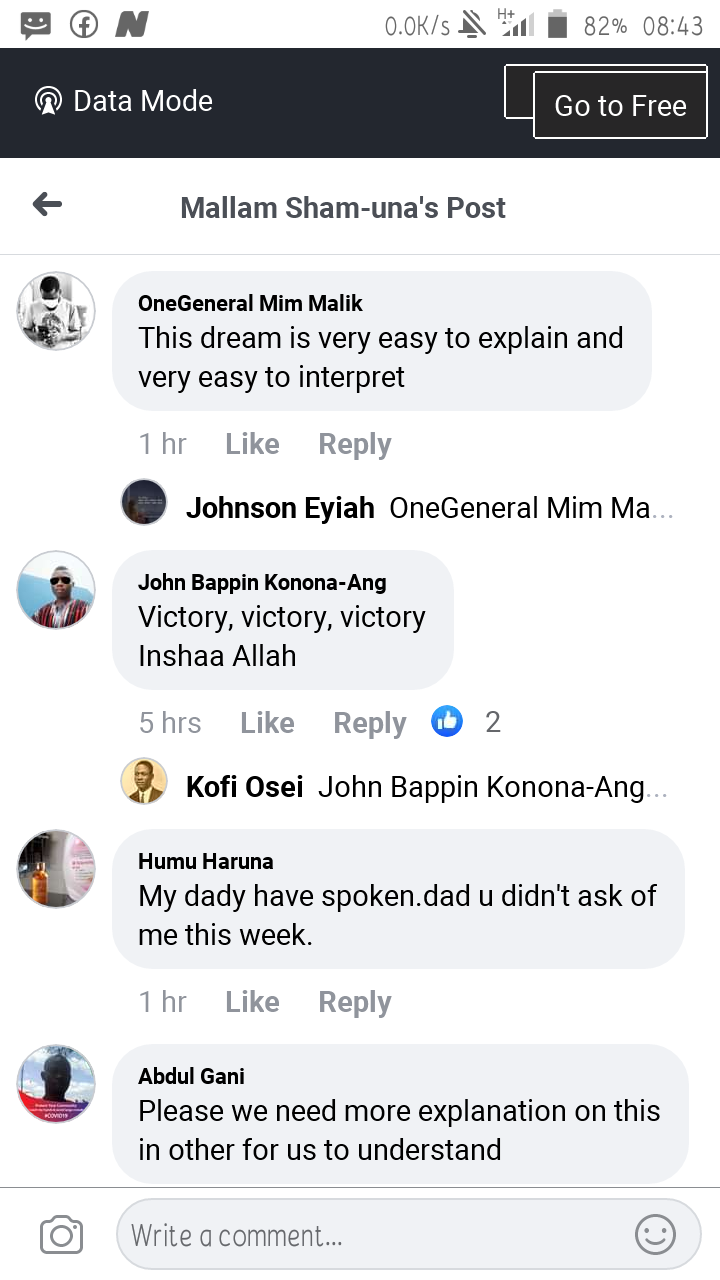This screenshot has height=1280, width=720.
Task: Like Humu Haruna's comment
Action: 252,1002
